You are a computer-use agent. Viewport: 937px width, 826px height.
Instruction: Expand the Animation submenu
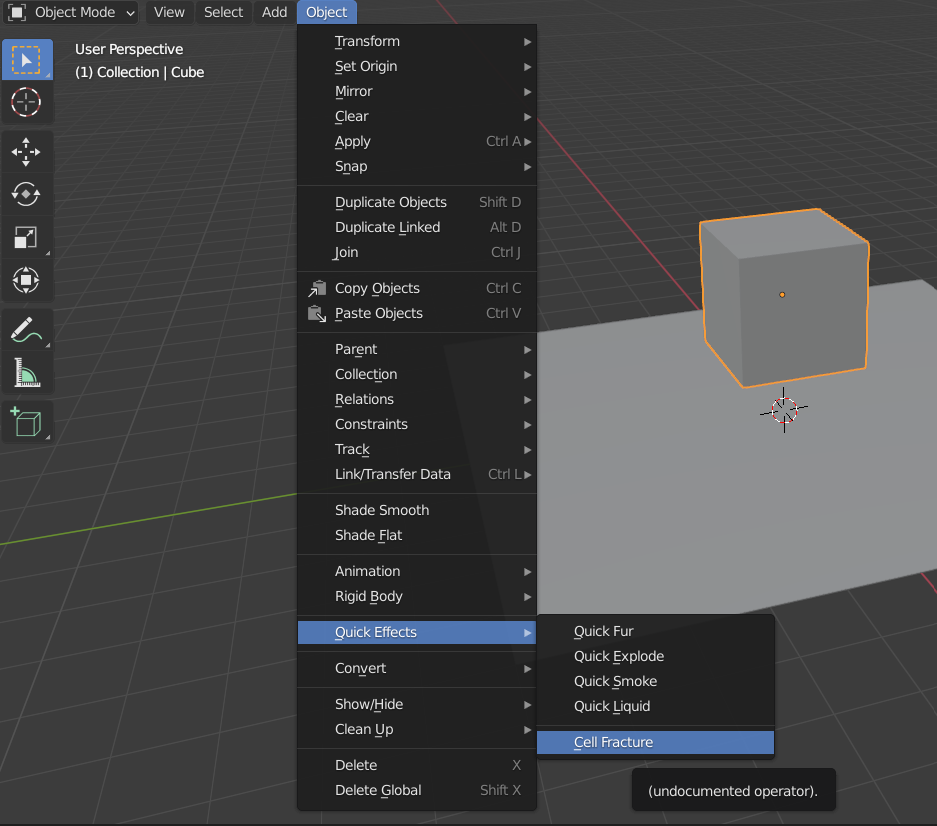click(x=417, y=572)
